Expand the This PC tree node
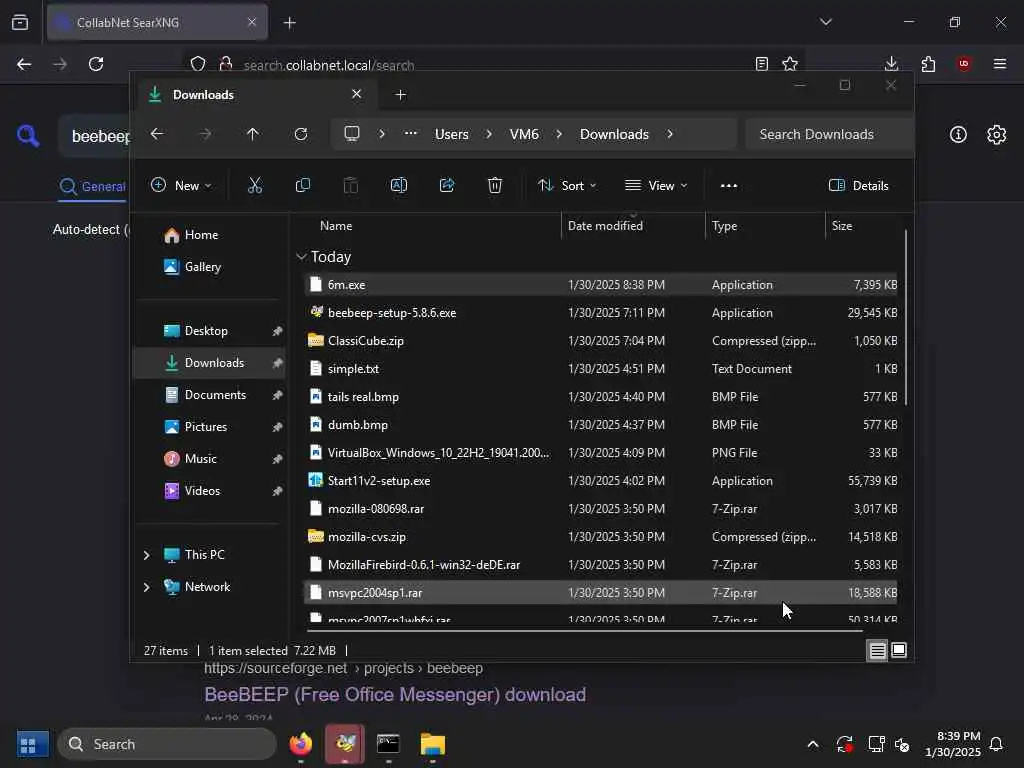Image resolution: width=1024 pixels, height=768 pixels. pyautogui.click(x=146, y=555)
